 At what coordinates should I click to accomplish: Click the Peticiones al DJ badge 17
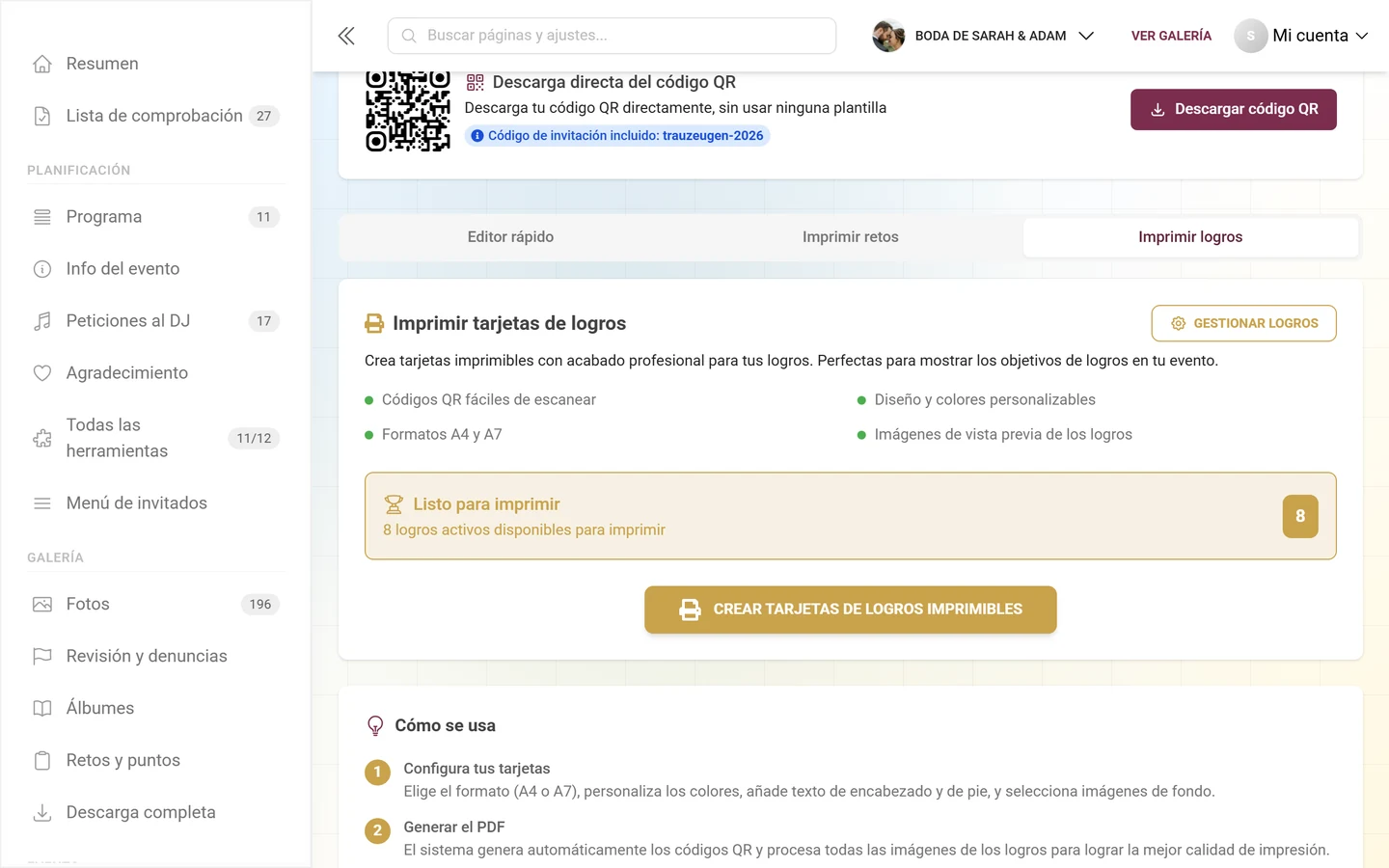[x=264, y=321]
